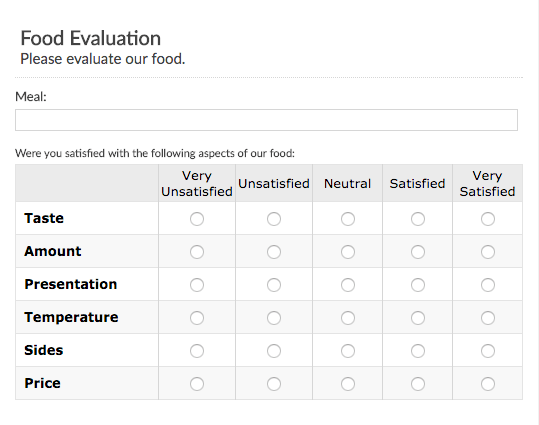
Task: Click the Neutral column header
Action: point(348,184)
